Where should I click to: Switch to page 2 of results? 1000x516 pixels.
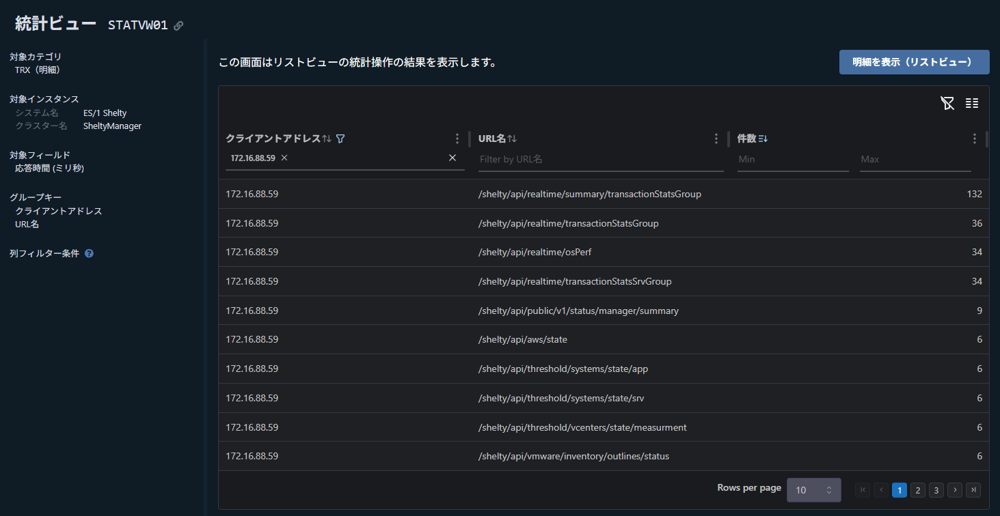pyautogui.click(x=918, y=490)
